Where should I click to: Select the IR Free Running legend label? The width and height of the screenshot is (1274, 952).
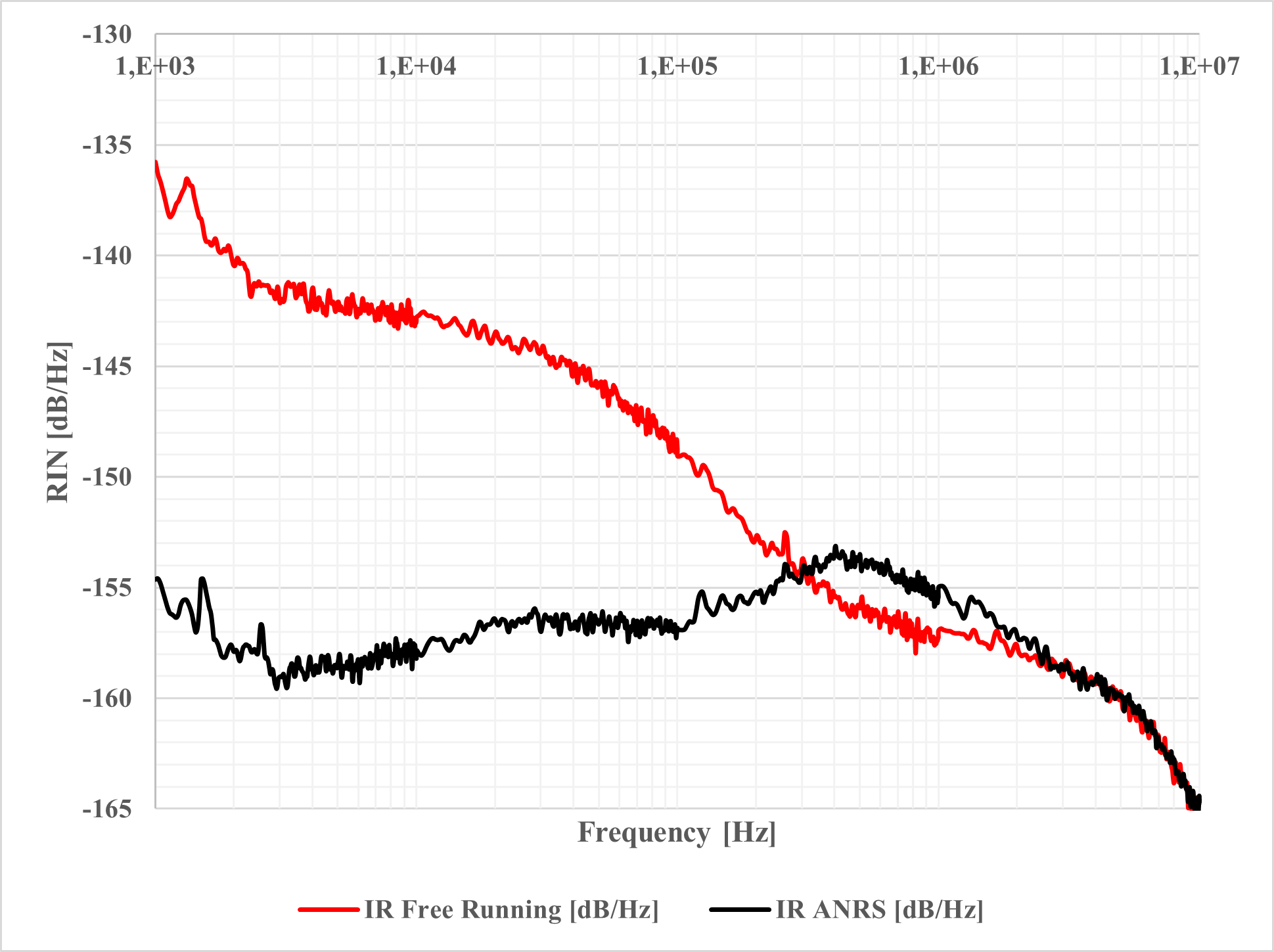[x=511, y=910]
